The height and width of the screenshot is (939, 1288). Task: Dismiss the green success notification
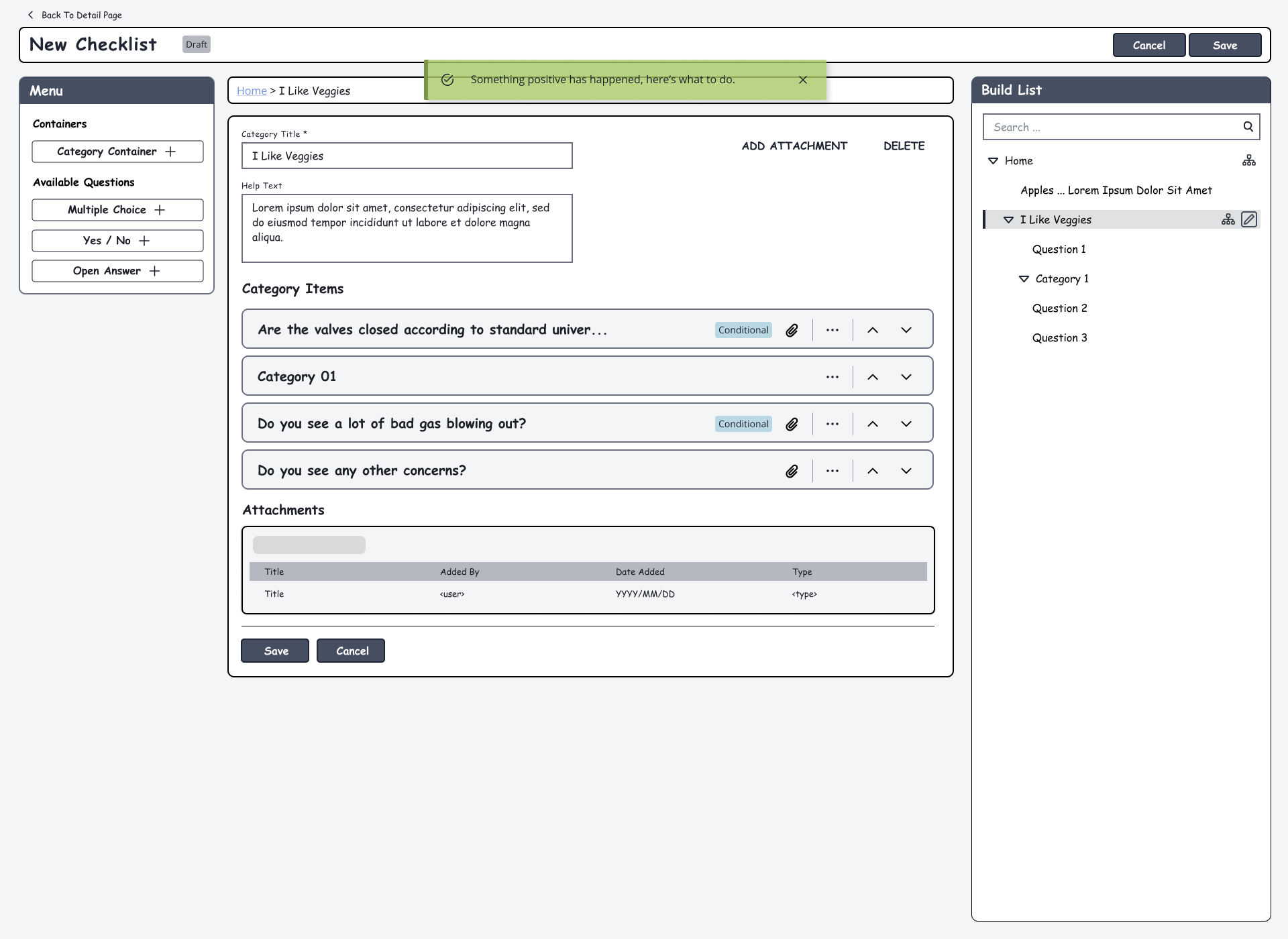pos(803,80)
